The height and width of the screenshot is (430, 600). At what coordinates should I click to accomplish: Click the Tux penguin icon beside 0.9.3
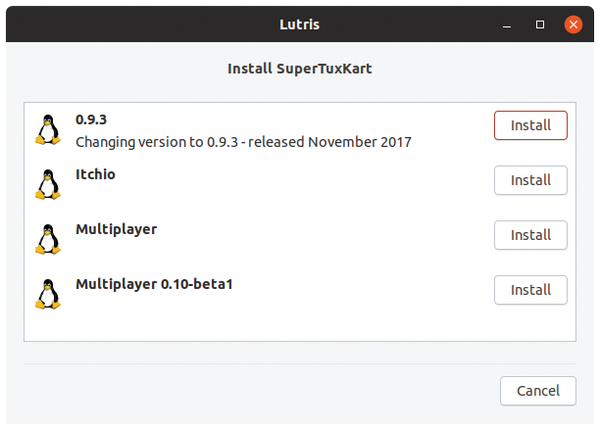click(x=48, y=130)
